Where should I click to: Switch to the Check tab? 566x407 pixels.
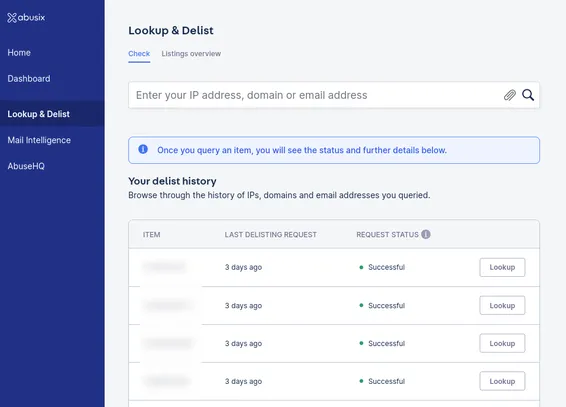(139, 54)
